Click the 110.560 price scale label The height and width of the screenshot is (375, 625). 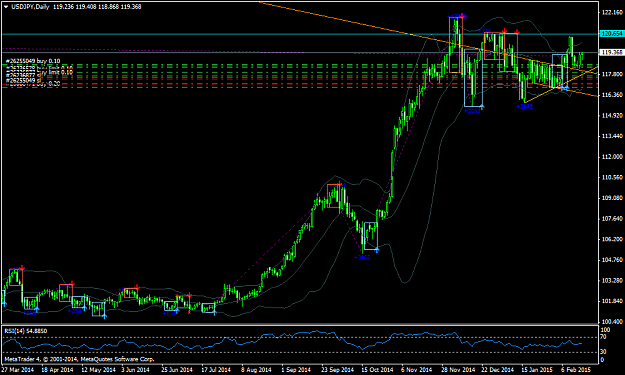[x=612, y=177]
